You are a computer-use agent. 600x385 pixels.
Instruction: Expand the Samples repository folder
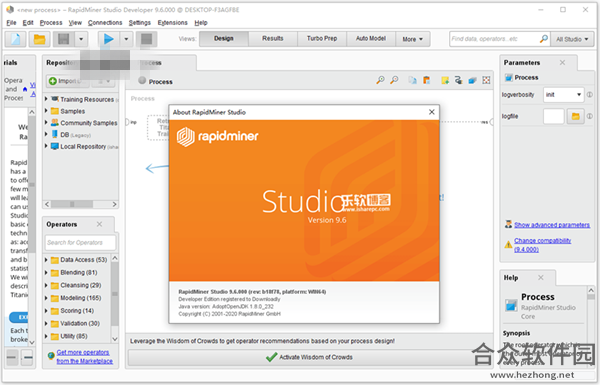click(46, 111)
